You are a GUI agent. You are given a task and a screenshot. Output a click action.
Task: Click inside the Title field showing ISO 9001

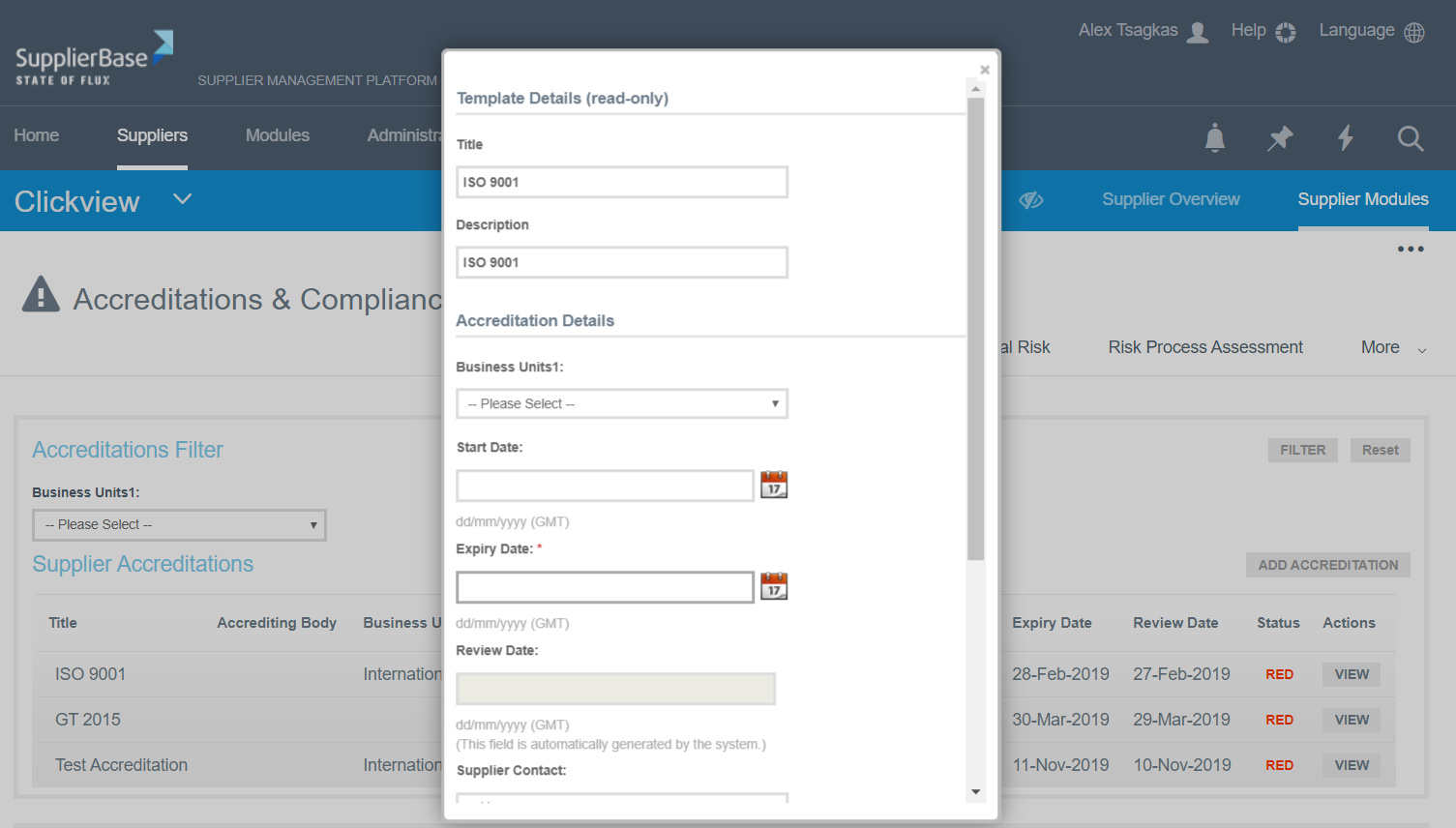tap(622, 182)
